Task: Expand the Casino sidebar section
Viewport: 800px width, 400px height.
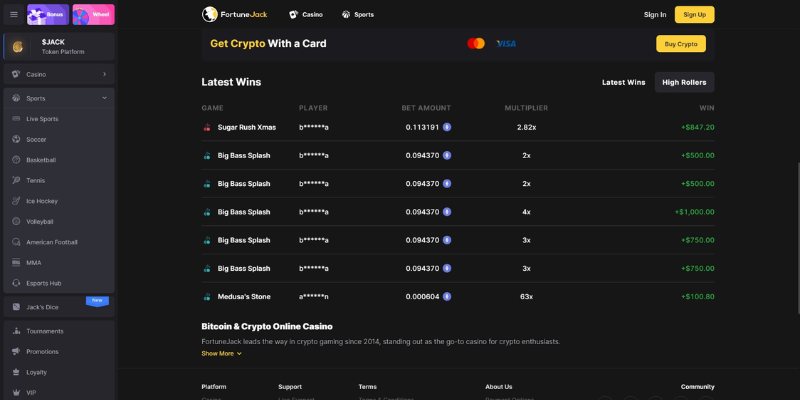Action: (x=59, y=74)
